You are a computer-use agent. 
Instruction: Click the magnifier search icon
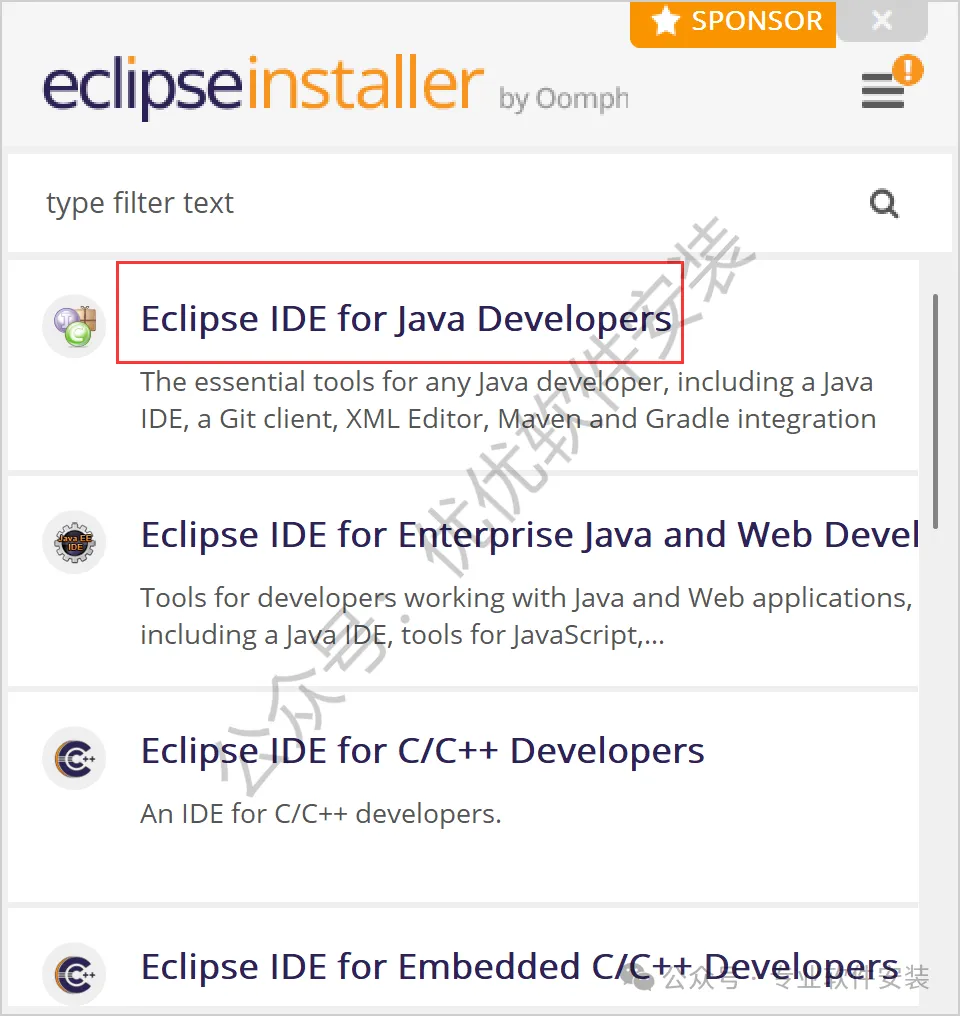(x=884, y=203)
